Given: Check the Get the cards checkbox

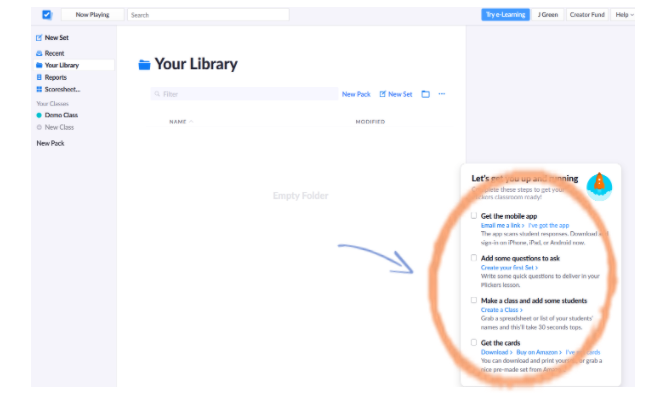Looking at the screenshot, I should click(x=474, y=343).
